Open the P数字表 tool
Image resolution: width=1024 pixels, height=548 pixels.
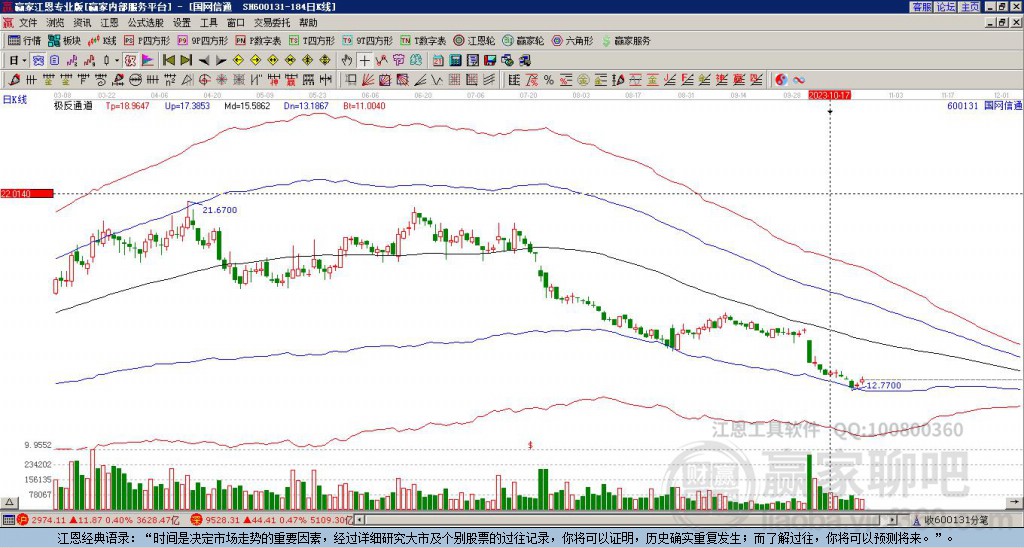(258, 40)
